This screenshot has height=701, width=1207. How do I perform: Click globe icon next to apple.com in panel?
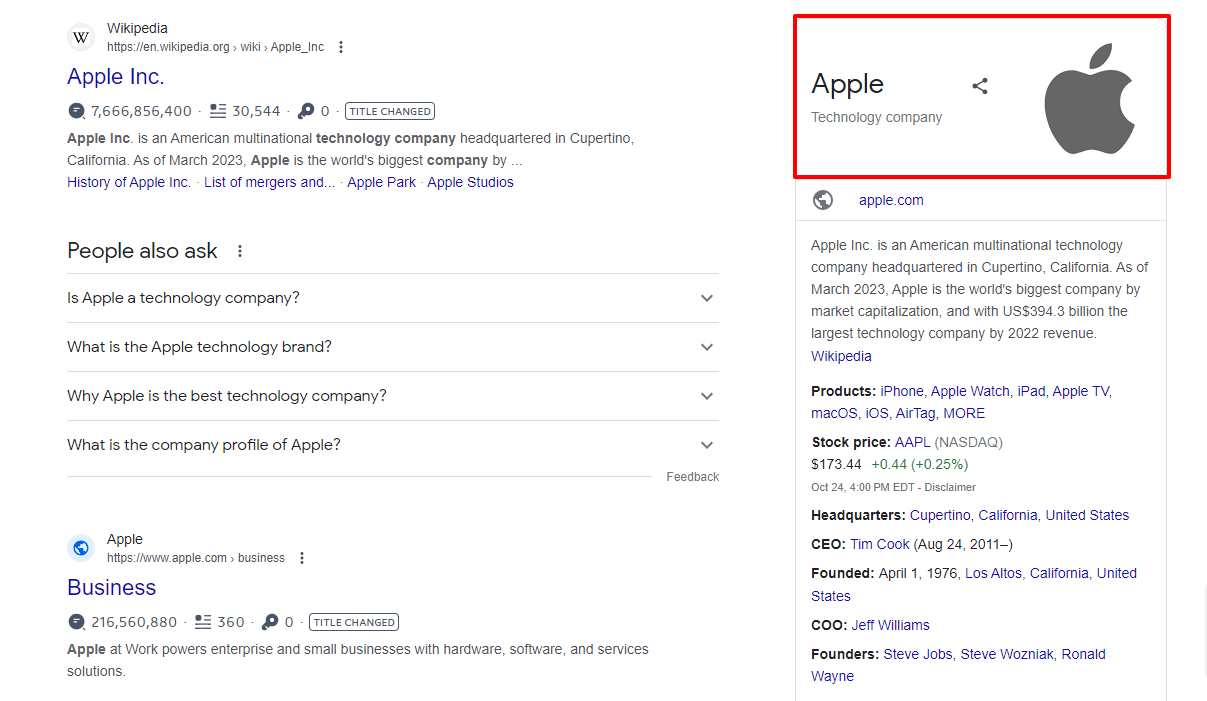(x=823, y=200)
